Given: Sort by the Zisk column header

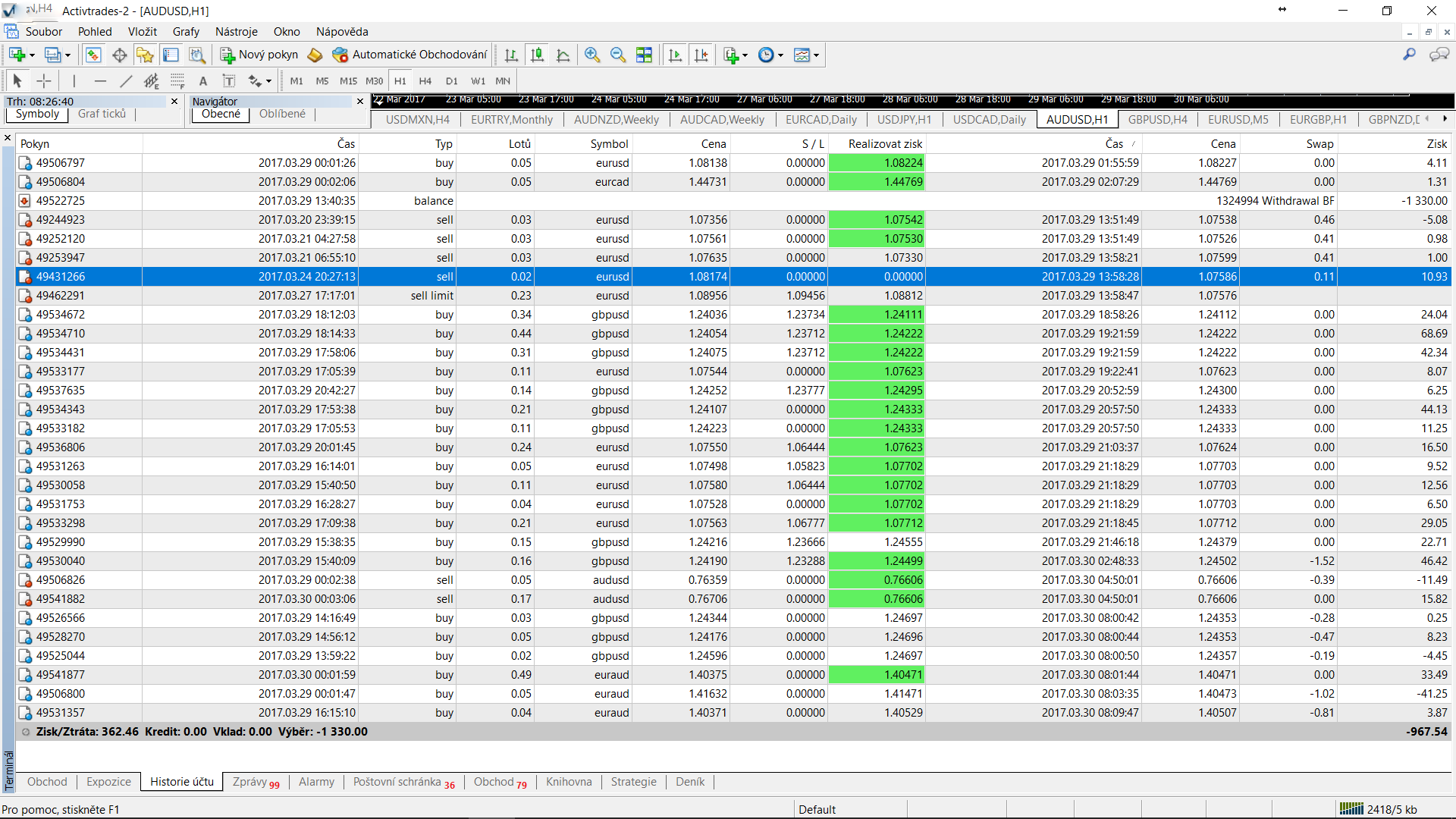Looking at the screenshot, I should coord(1436,143).
